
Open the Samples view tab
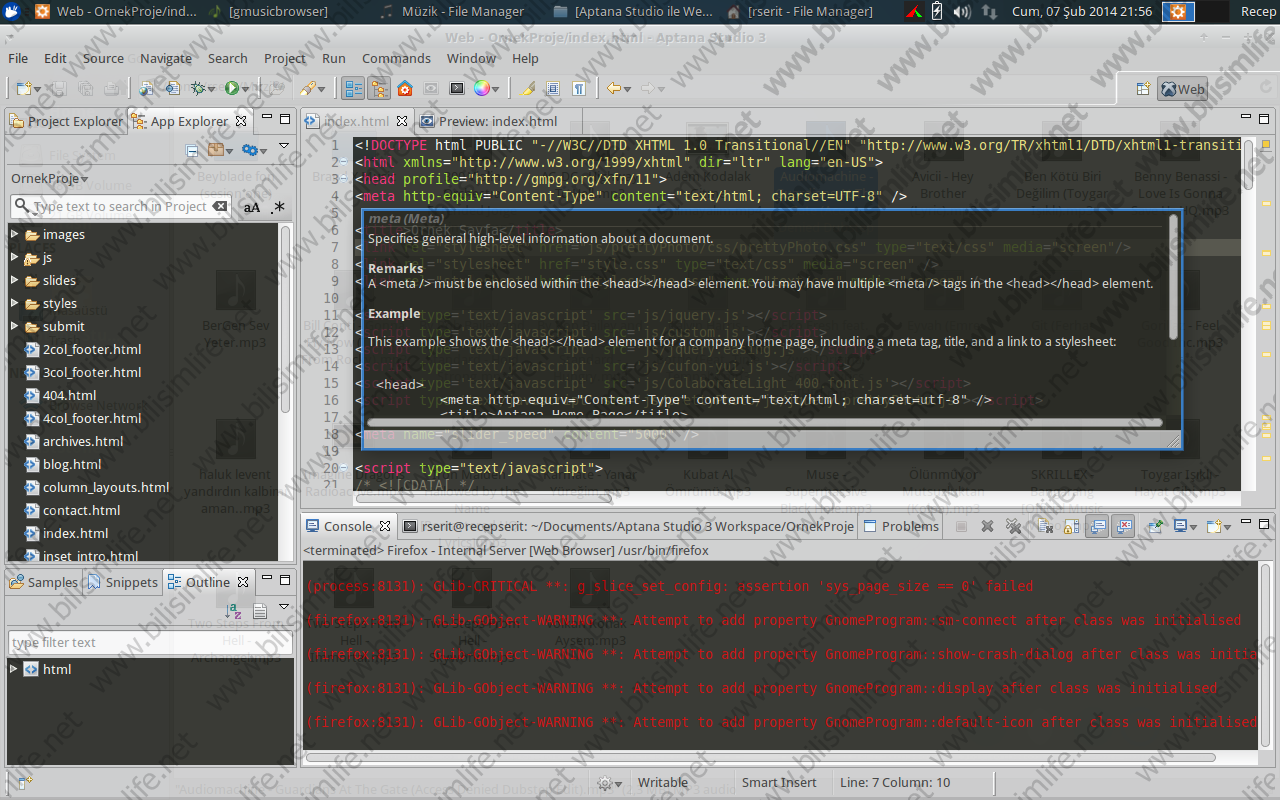point(43,582)
